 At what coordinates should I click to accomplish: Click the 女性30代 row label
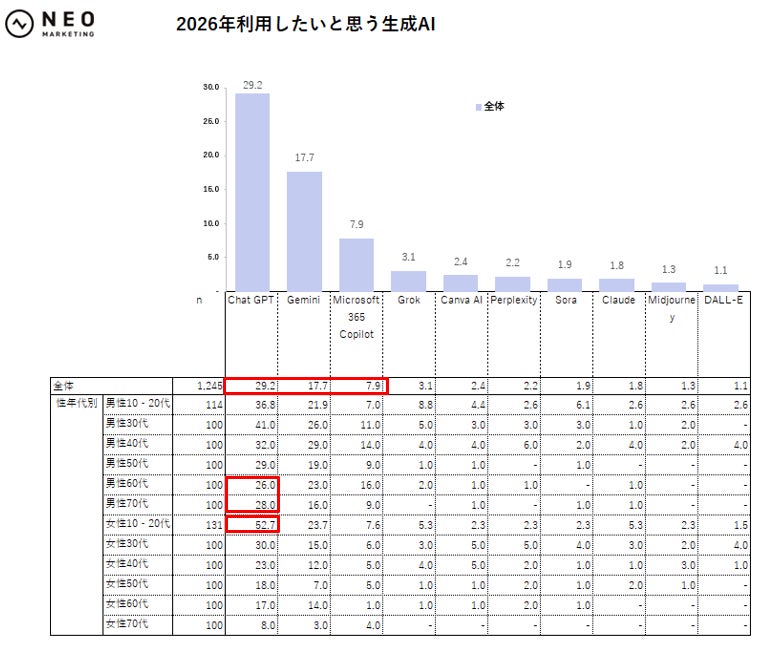[x=127, y=544]
